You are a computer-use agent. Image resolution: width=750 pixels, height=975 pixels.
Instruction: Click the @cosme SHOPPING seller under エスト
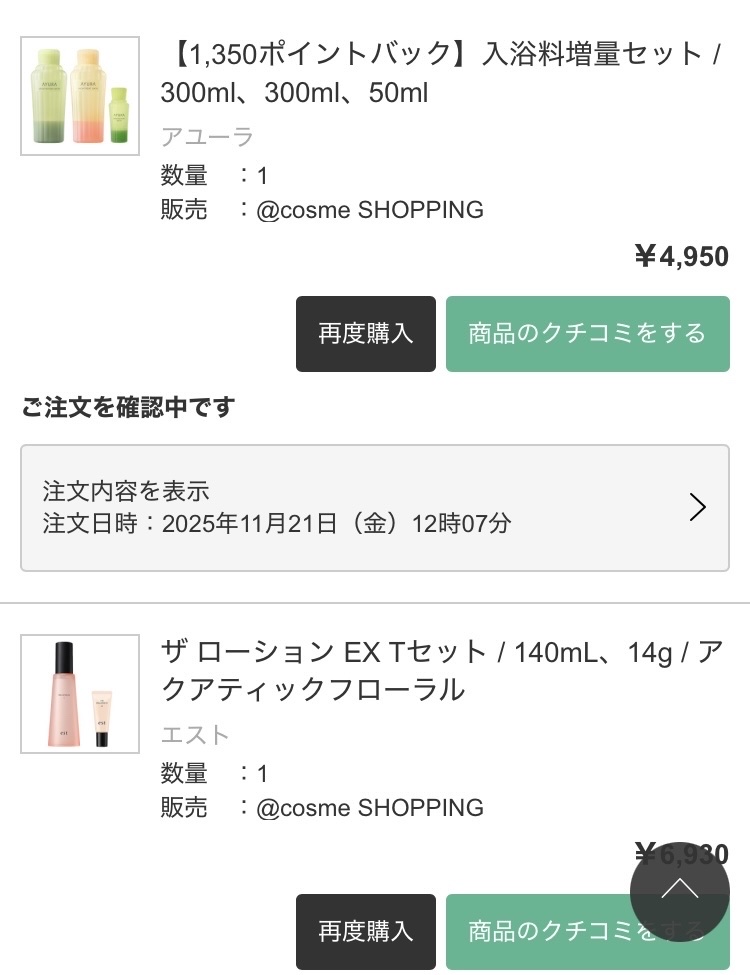[x=370, y=807]
